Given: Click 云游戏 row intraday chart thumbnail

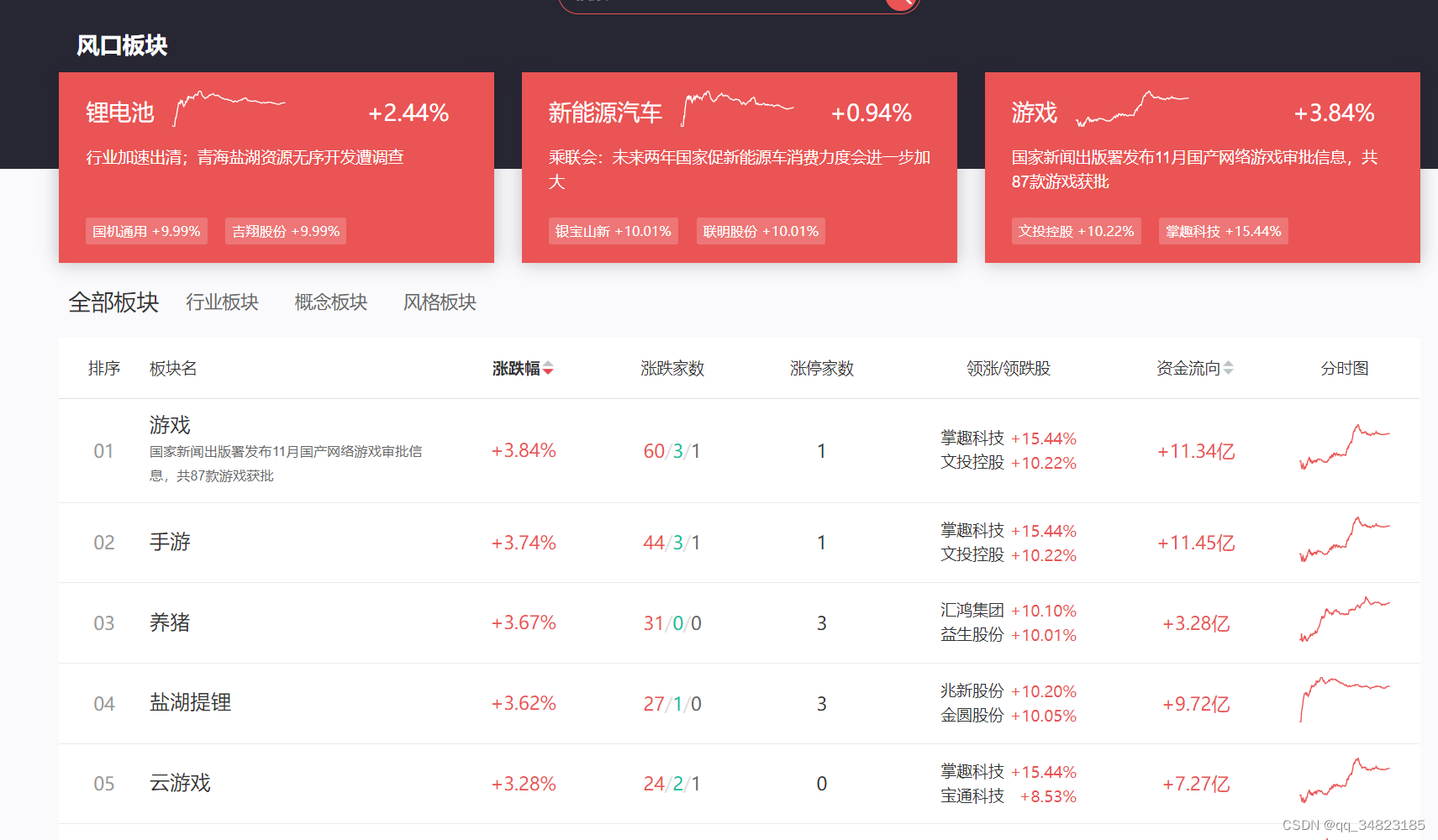Looking at the screenshot, I should (x=1345, y=780).
